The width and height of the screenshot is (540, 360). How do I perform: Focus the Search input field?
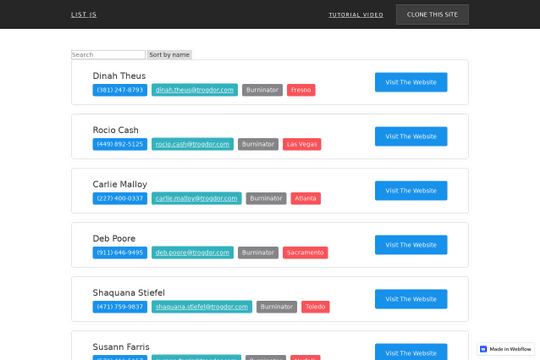pos(108,54)
